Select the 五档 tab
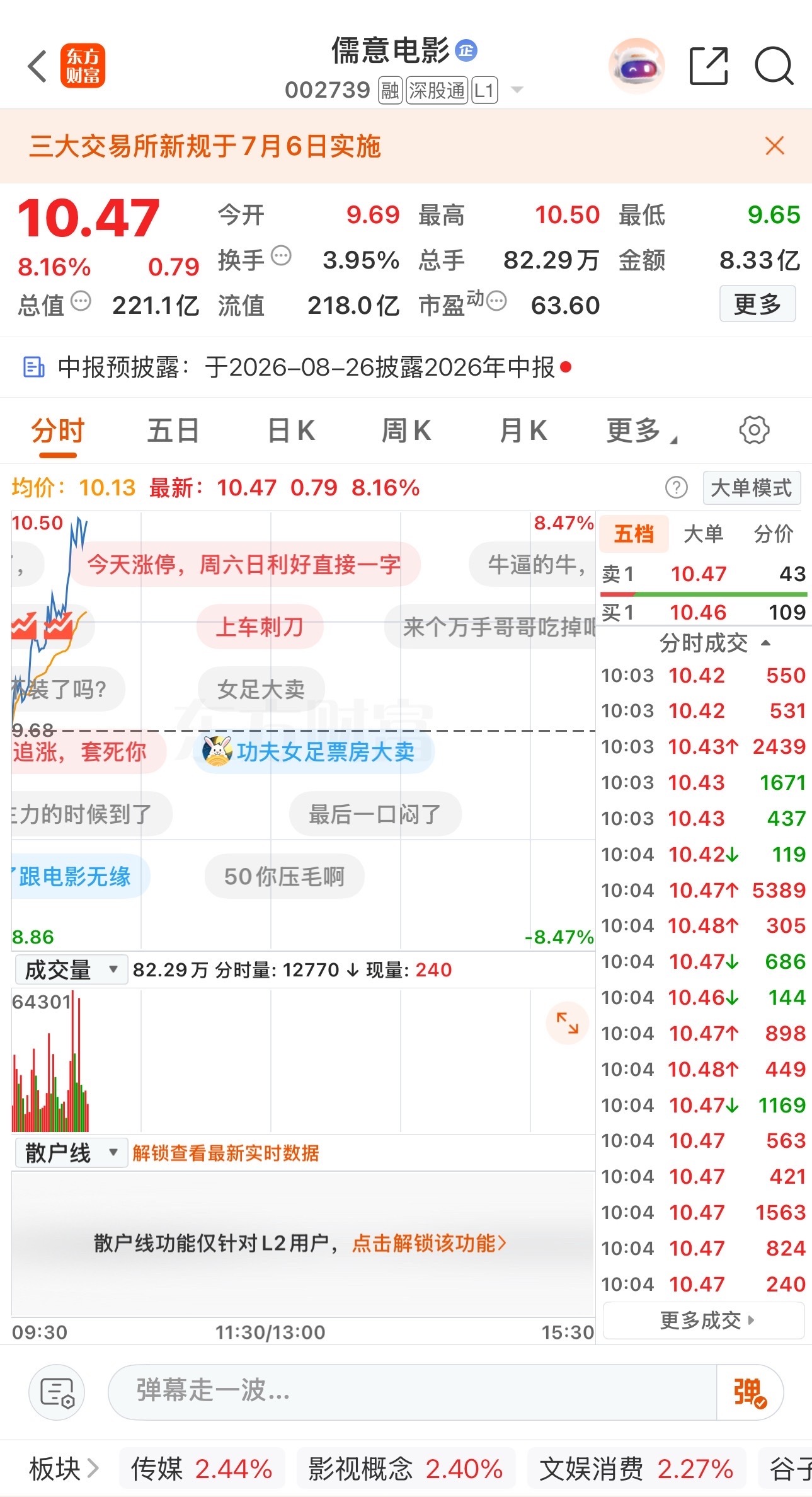 tap(634, 534)
